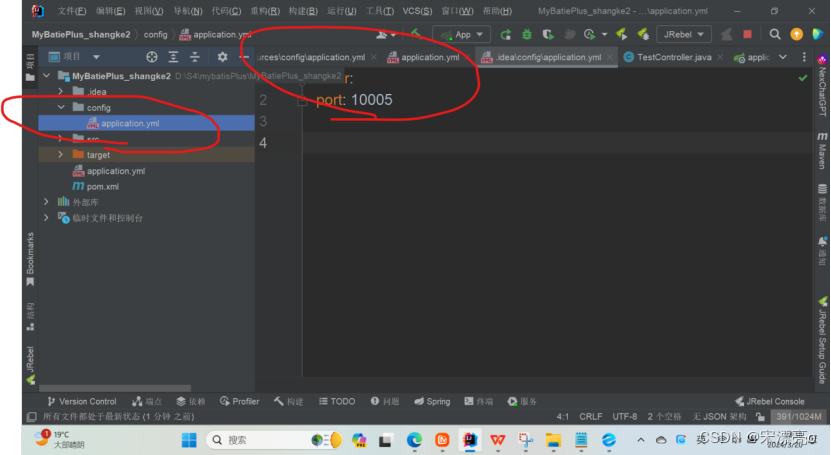Collapse the config folder
The image size is (831, 455).
pos(61,107)
